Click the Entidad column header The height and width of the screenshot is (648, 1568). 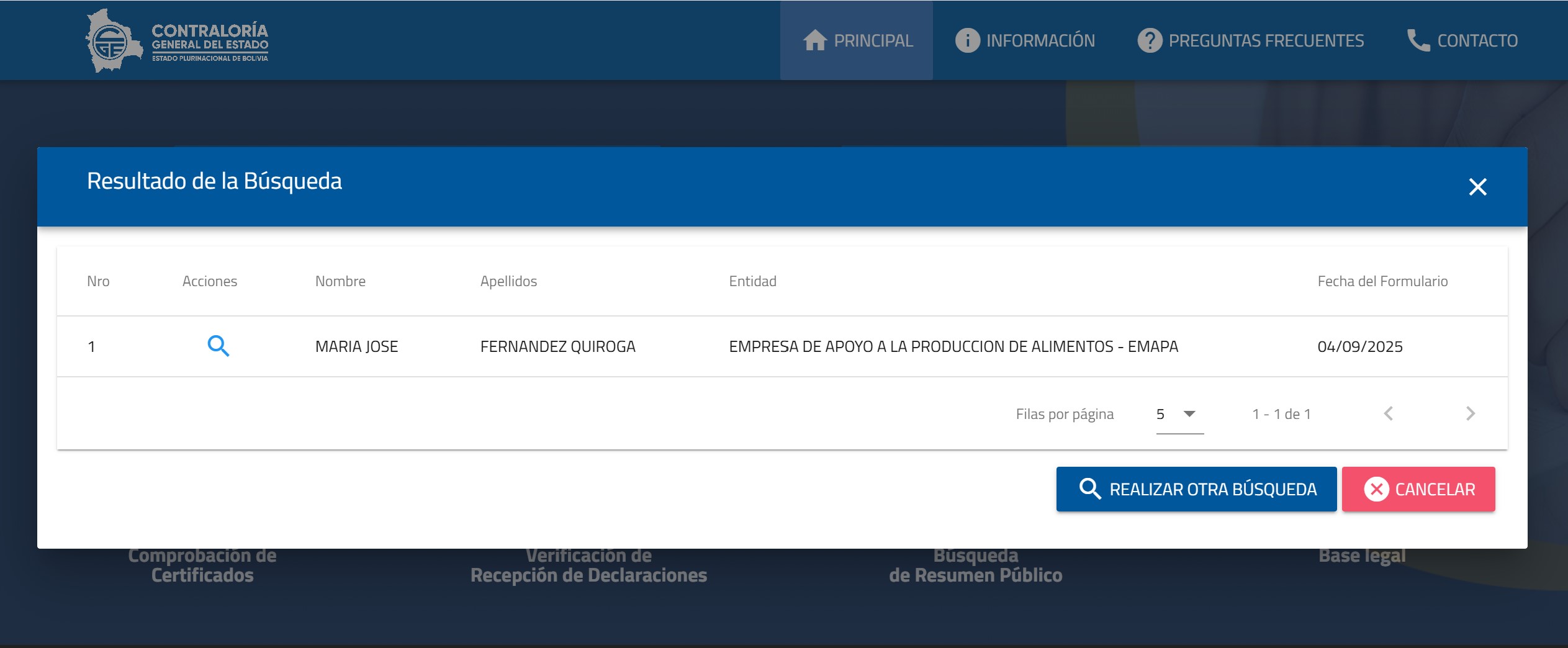pyautogui.click(x=752, y=281)
